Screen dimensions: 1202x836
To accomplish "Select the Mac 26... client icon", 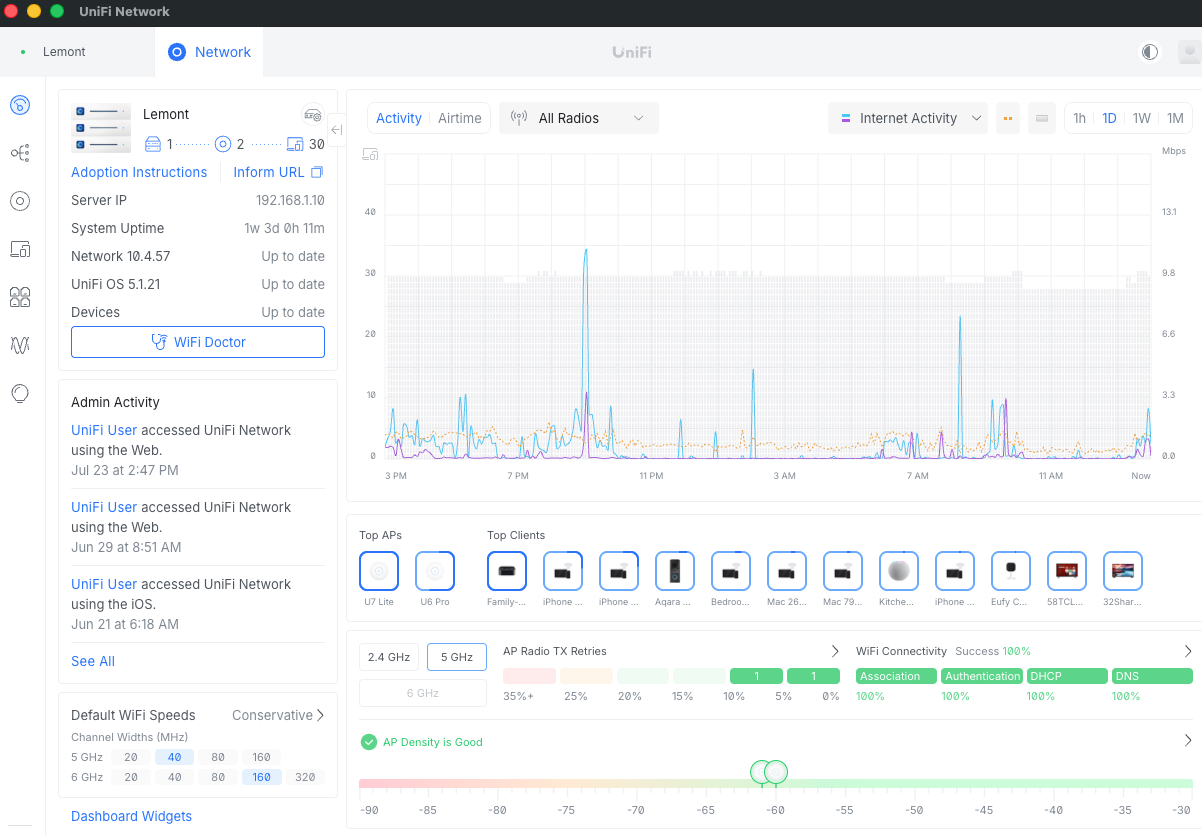I will point(787,571).
